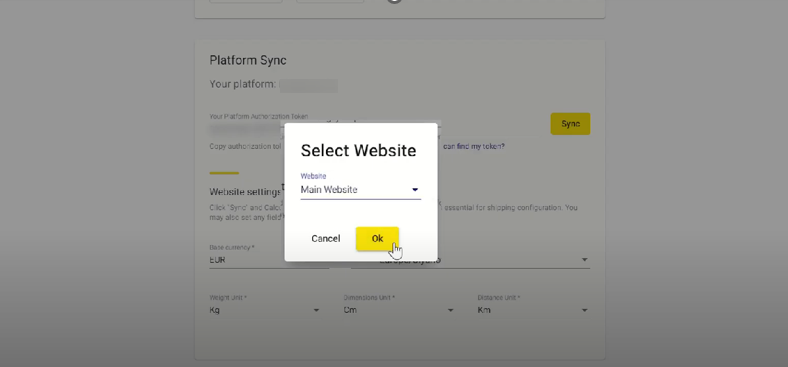
Task: Click the blurred platform name after 'Your platform:'
Action: (309, 85)
